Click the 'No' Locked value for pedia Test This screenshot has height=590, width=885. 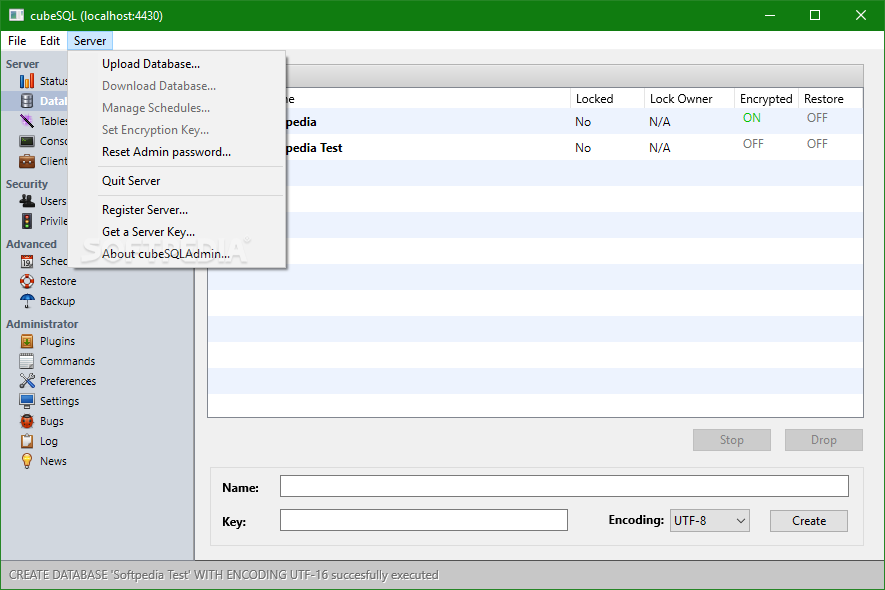tap(583, 148)
